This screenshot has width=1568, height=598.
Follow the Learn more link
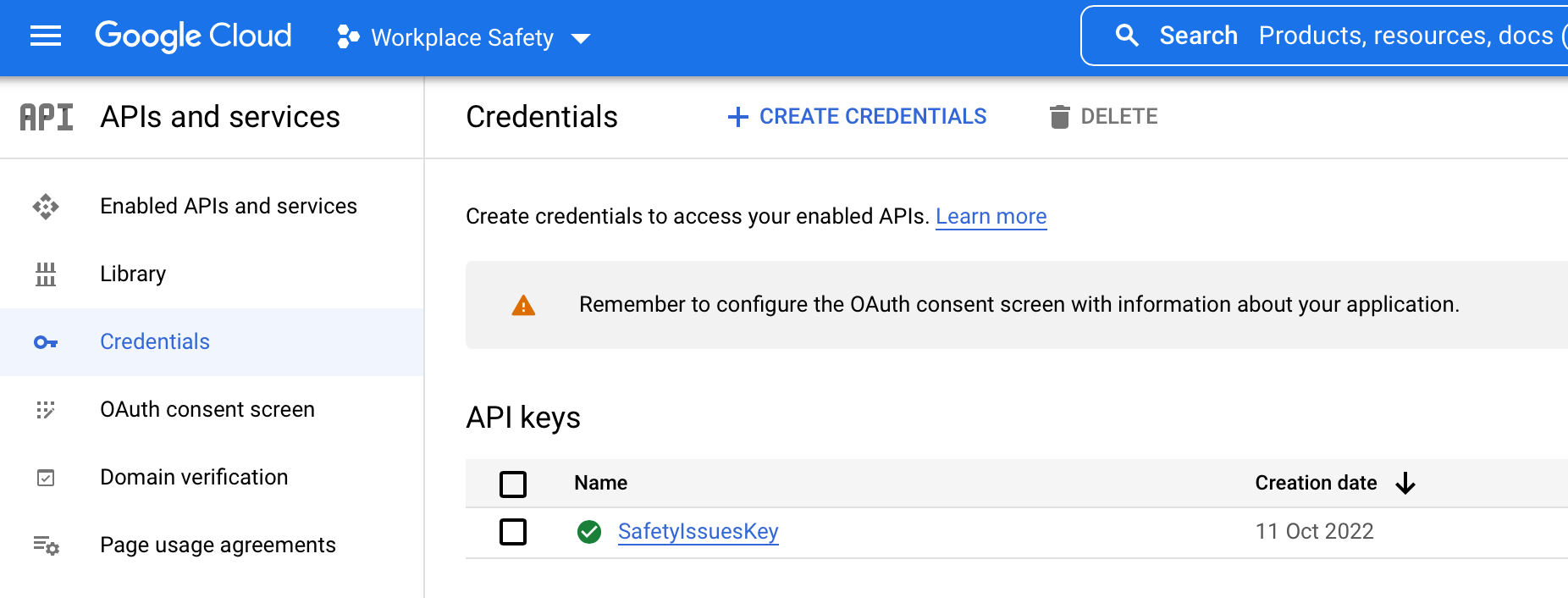pyautogui.click(x=991, y=217)
